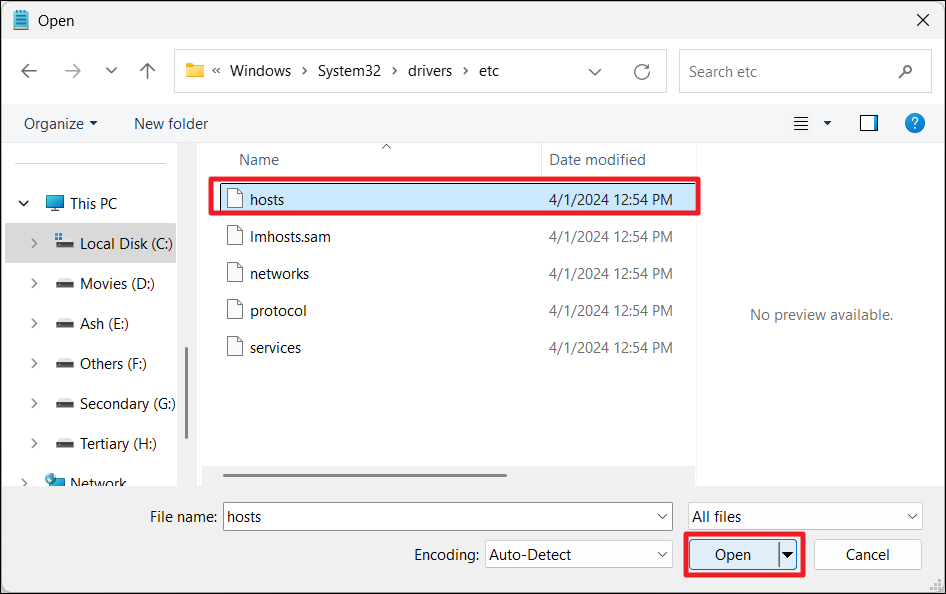Open the Encoding Auto-Detect dropdown
This screenshot has width=946, height=594.
[x=579, y=554]
